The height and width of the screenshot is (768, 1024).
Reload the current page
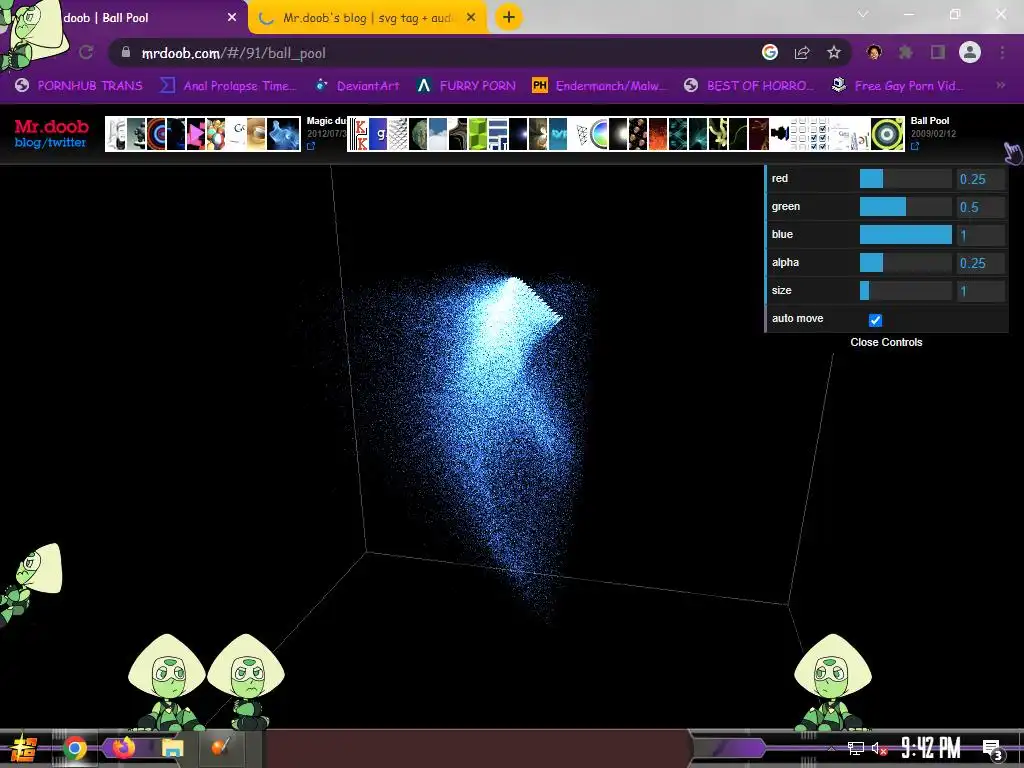pyautogui.click(x=86, y=52)
